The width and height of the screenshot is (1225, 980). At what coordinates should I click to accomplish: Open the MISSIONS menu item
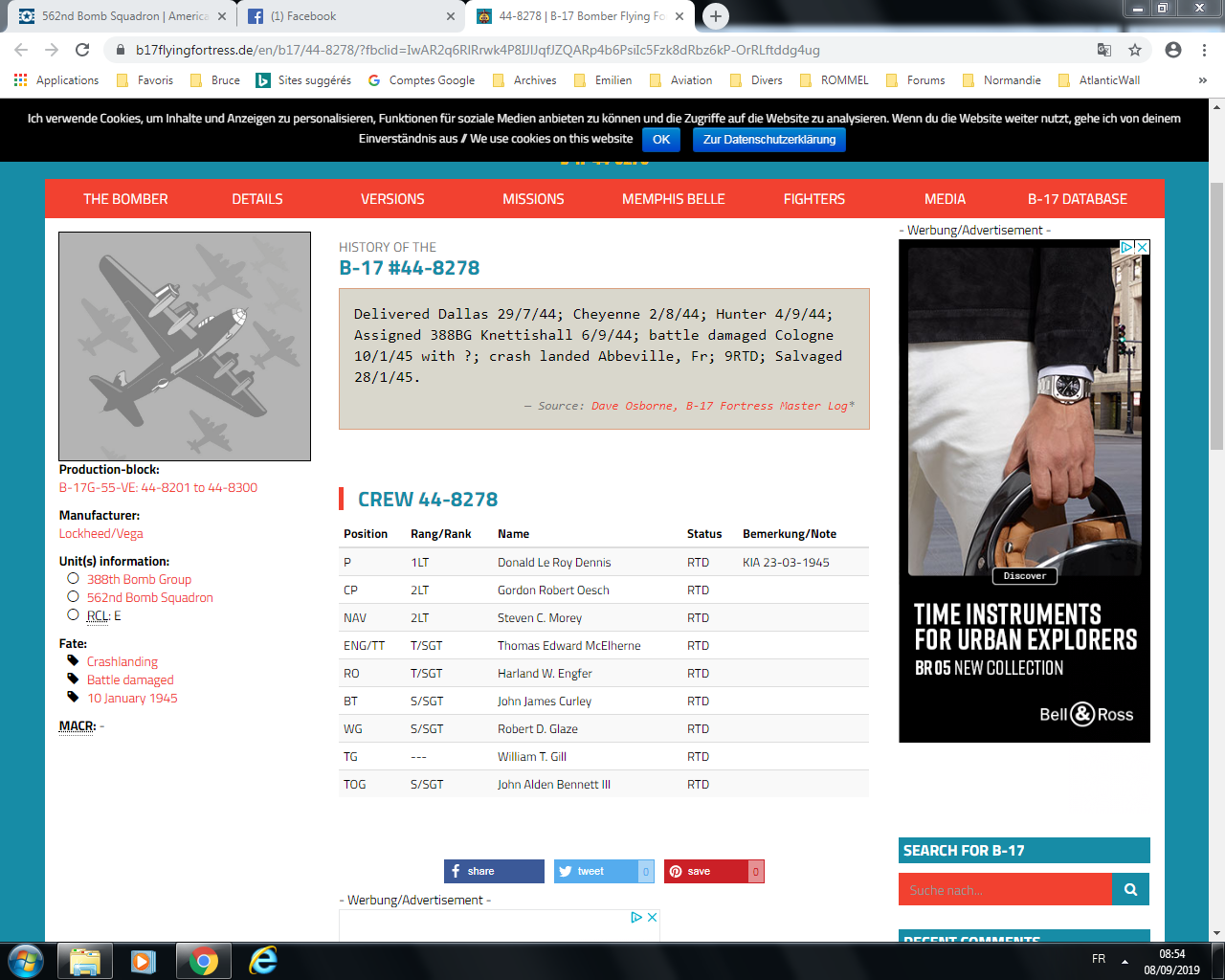coord(533,199)
